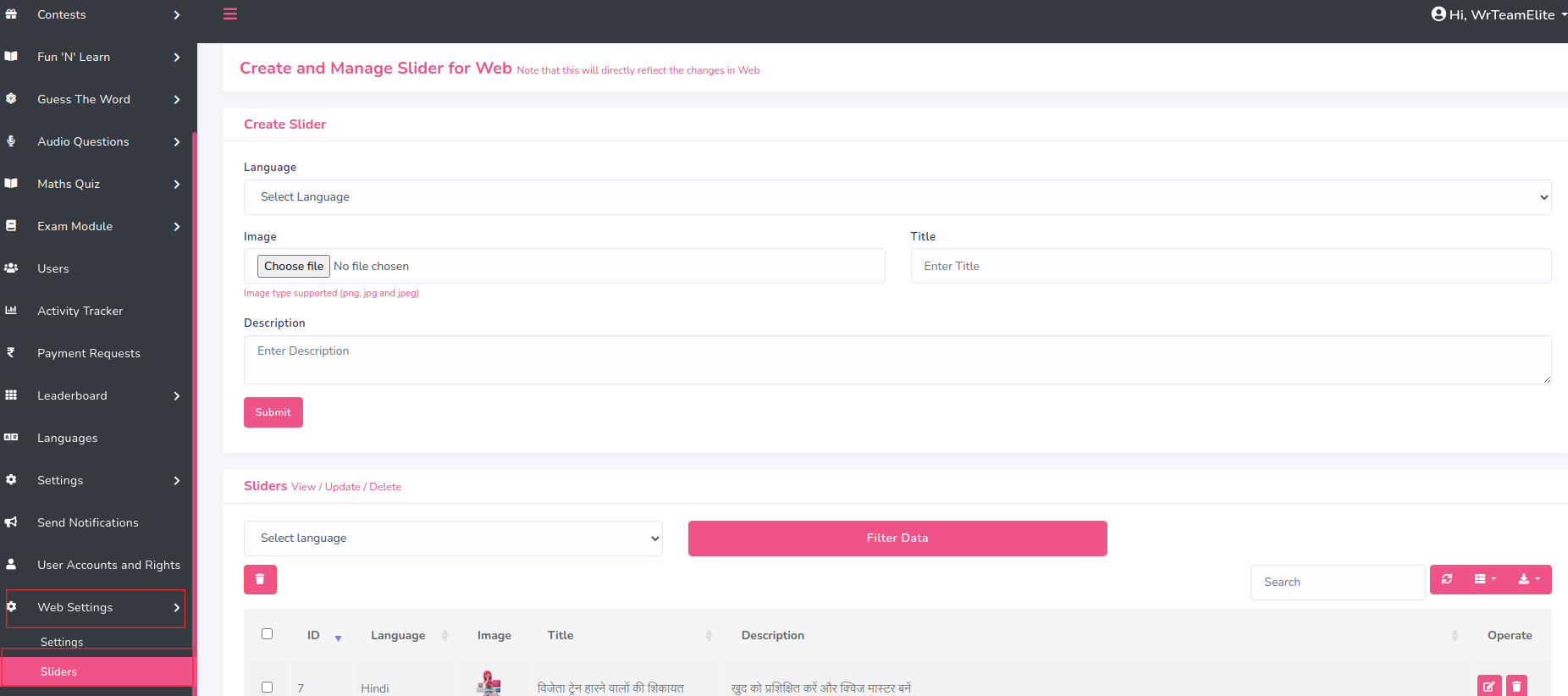Toggle the sidebar hamburger menu icon
Image resolution: width=1568 pixels, height=696 pixels.
229,14
